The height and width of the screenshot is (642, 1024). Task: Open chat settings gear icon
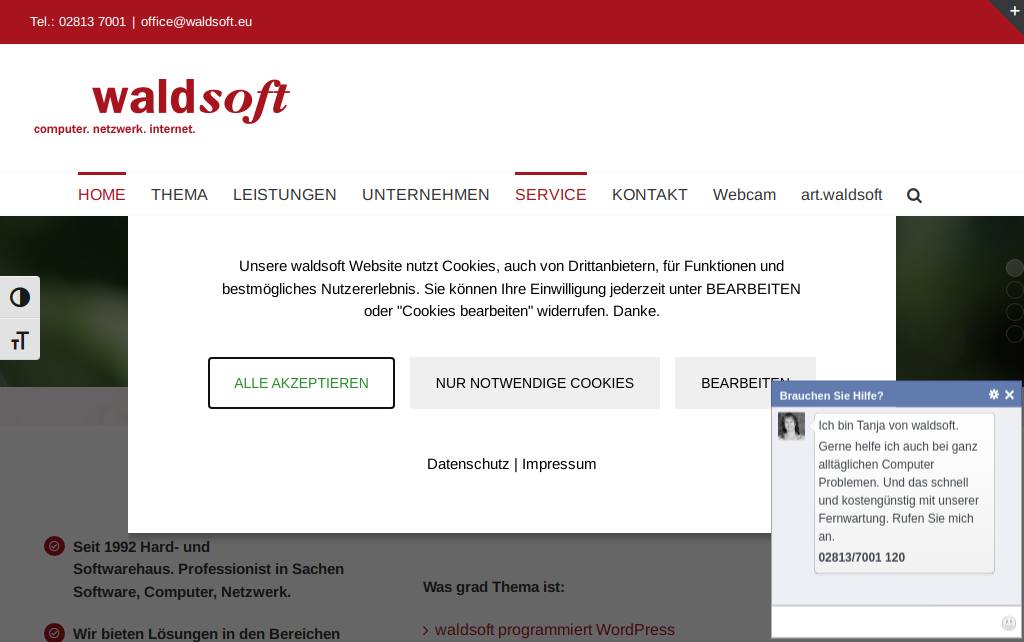tap(994, 394)
